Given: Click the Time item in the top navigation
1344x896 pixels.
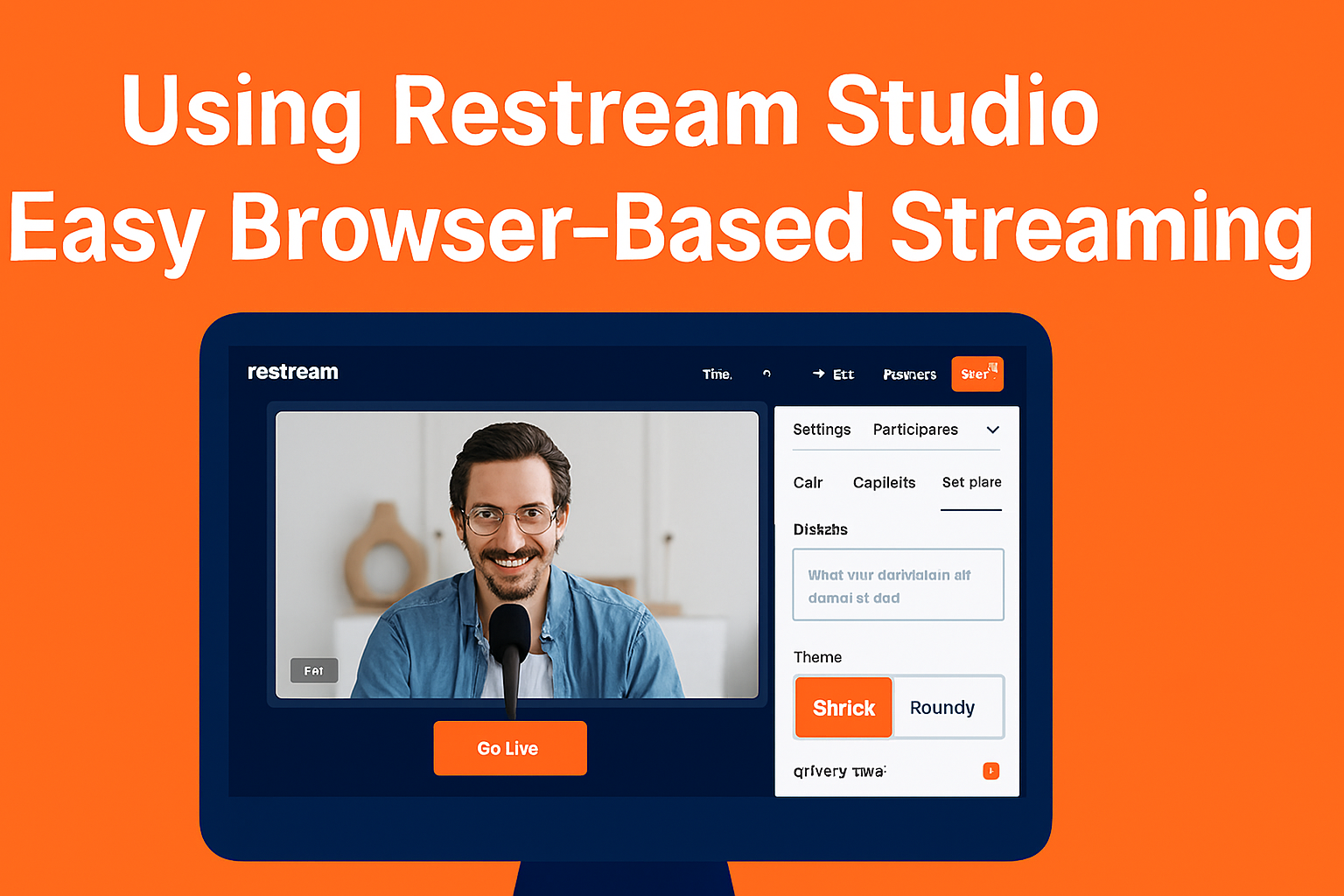Looking at the screenshot, I should [x=716, y=373].
